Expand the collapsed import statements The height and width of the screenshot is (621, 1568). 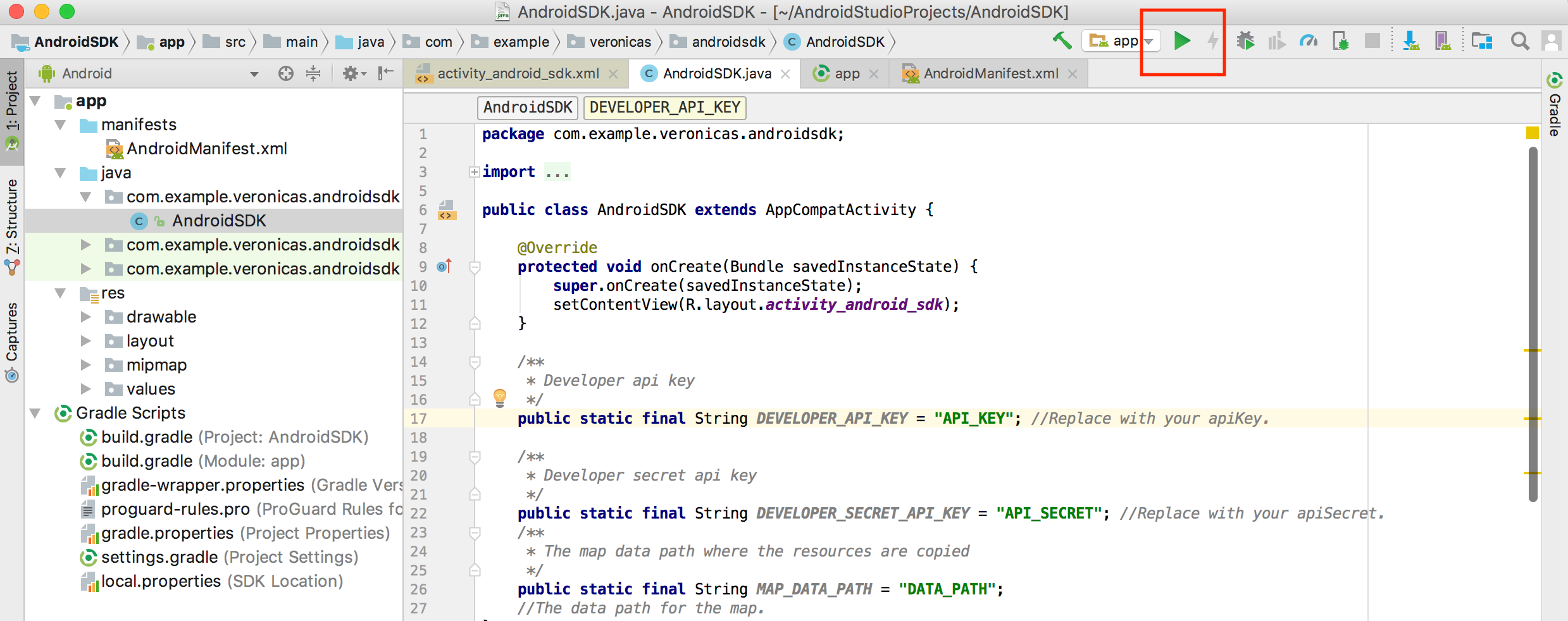point(473,171)
